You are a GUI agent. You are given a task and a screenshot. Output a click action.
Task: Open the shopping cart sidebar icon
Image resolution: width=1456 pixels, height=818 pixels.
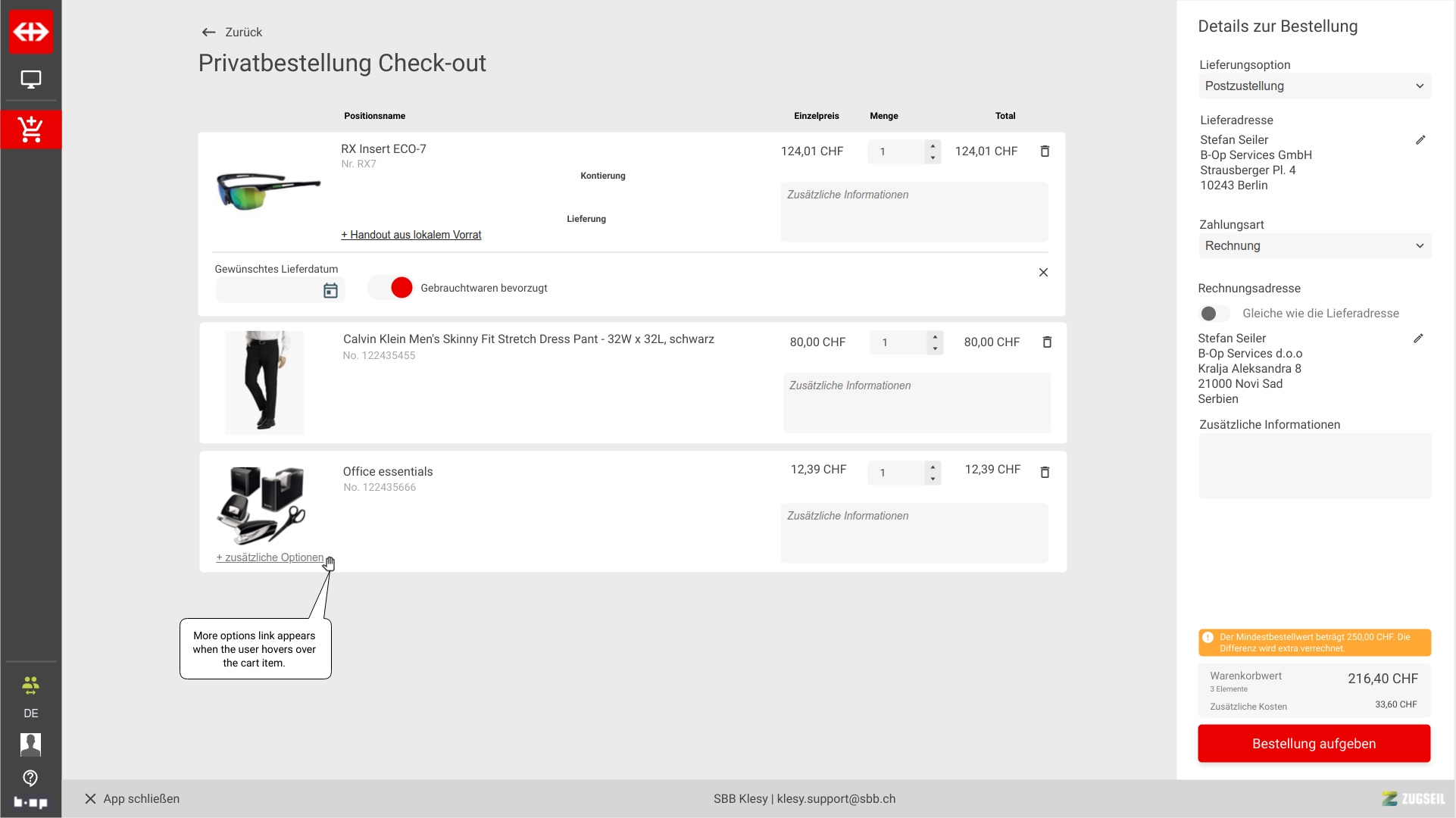(x=30, y=130)
